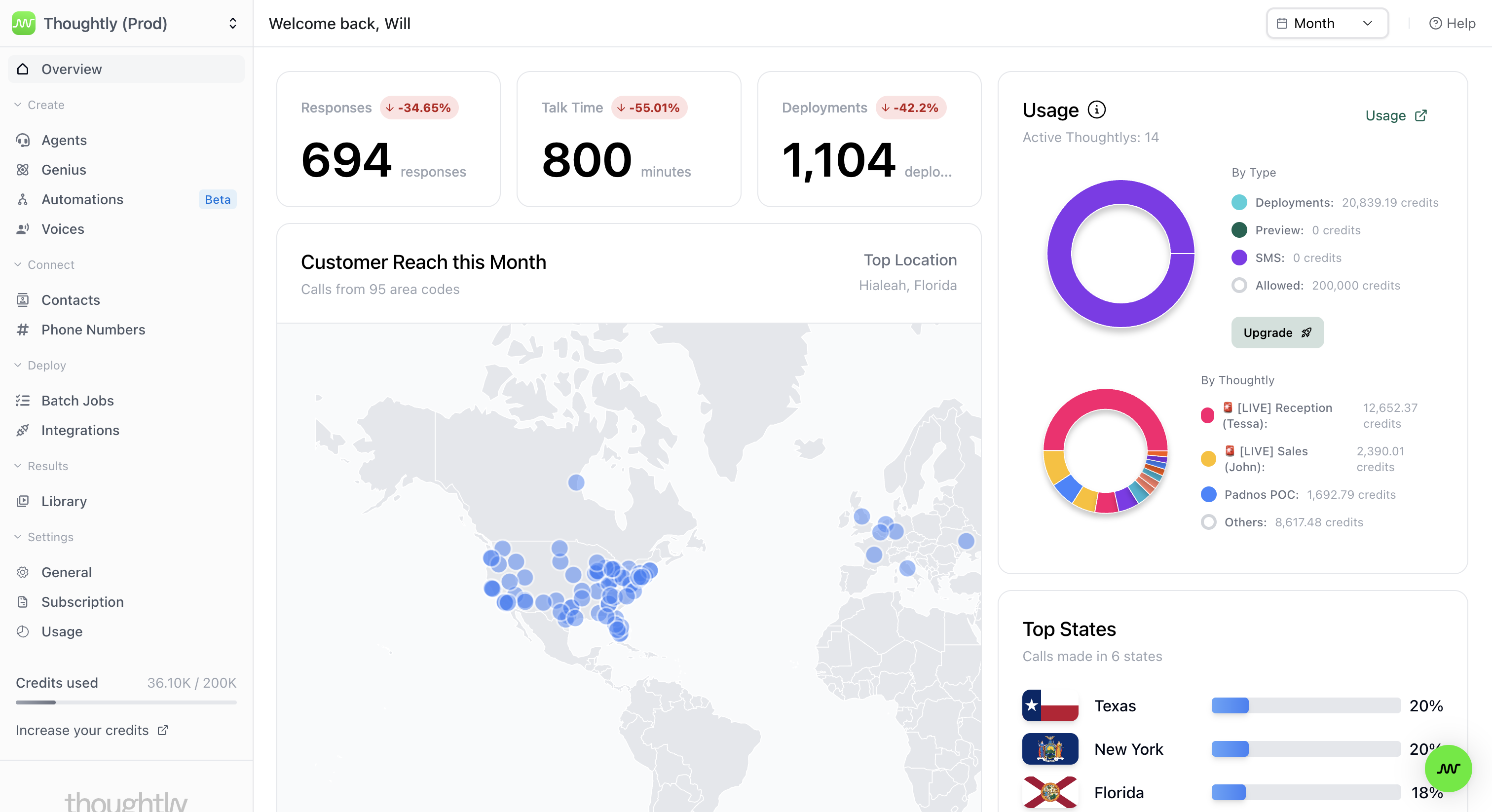
Task: Open the floating Thoughtly chat bubble
Action: point(1448,768)
